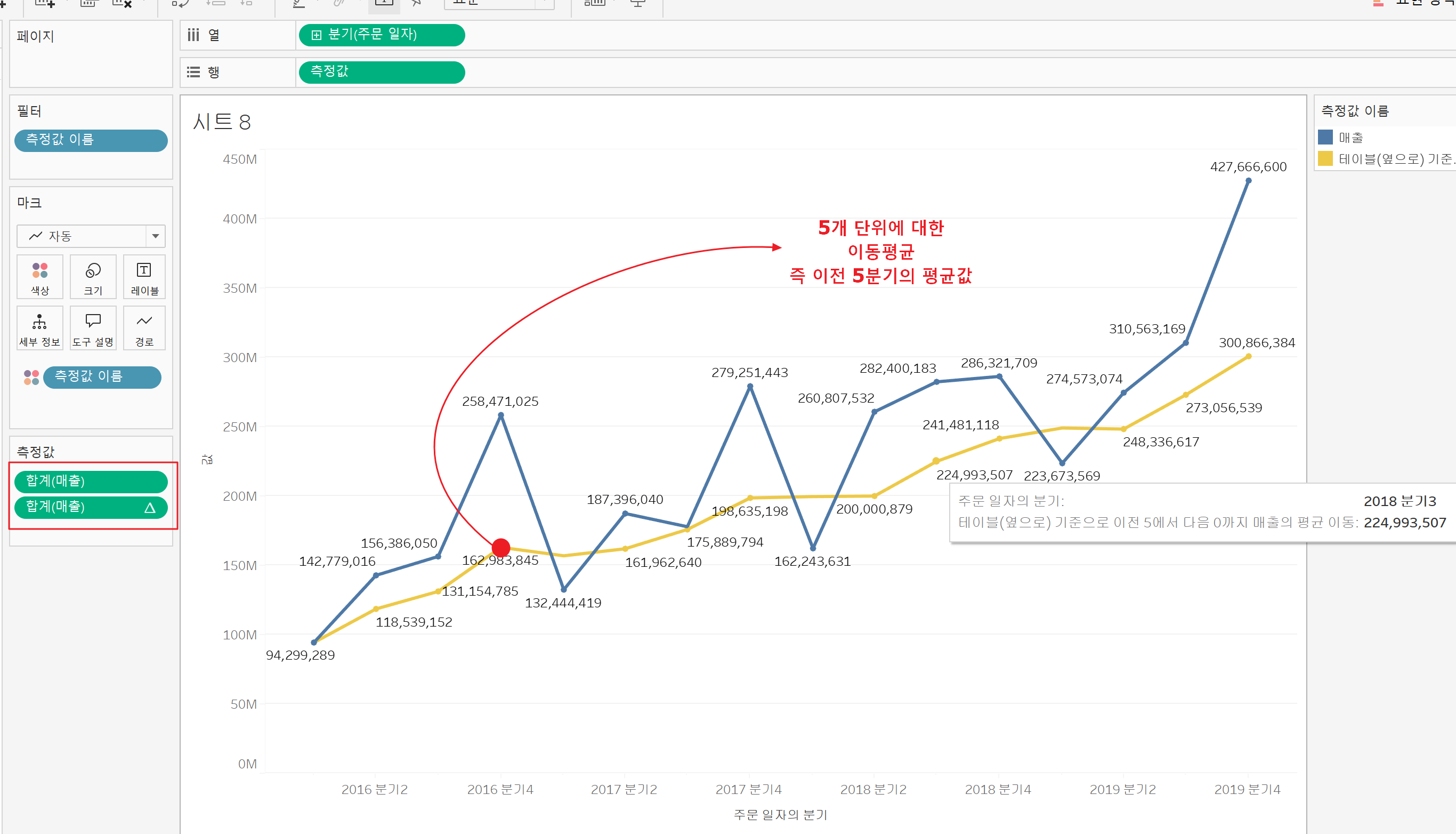Screen dimensions: 1456x834
Task: Open the Tooltip (도구 설명) marks editor
Action: tap(93, 327)
